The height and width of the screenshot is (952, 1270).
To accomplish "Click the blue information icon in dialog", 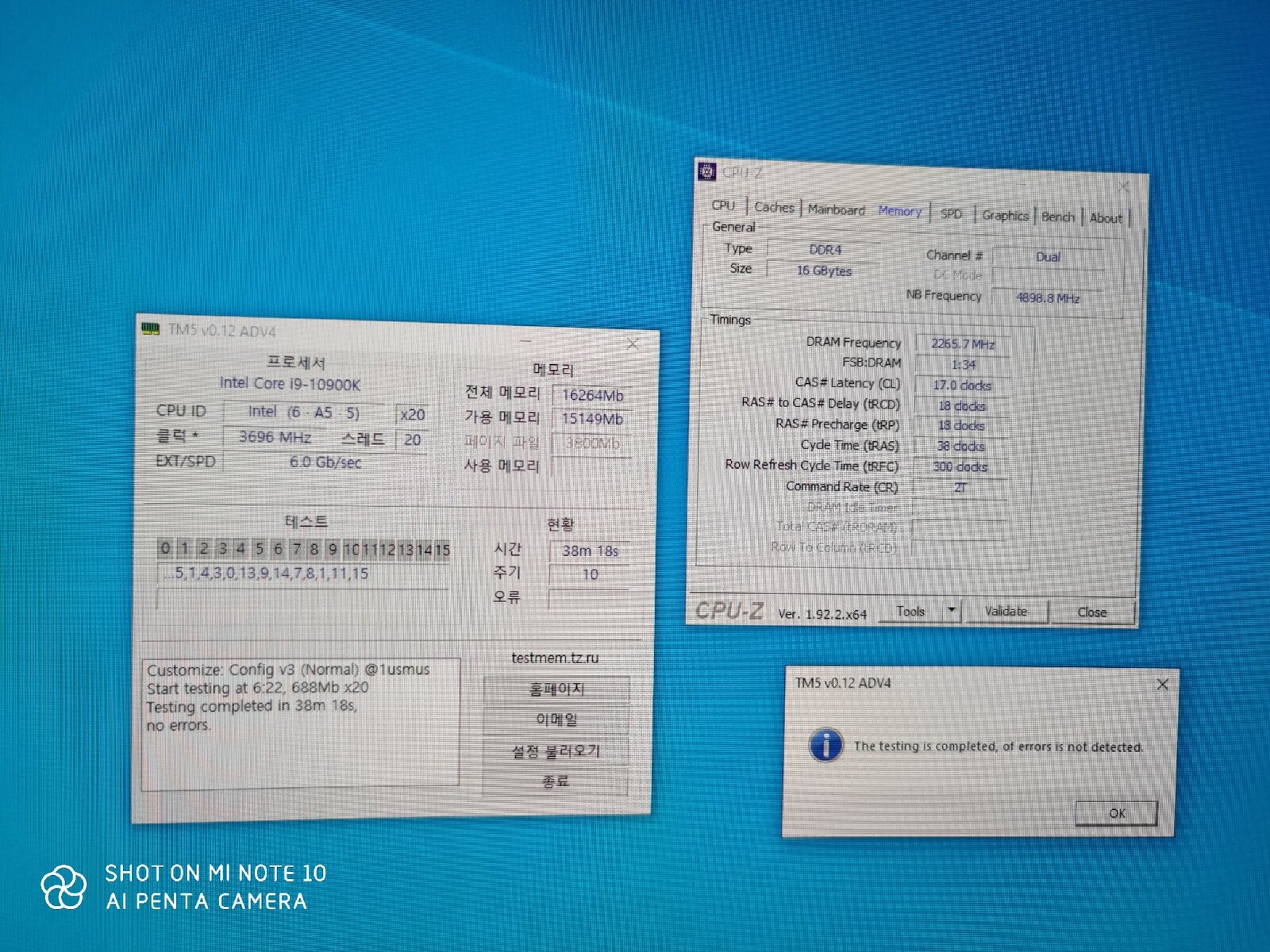I will [x=825, y=745].
